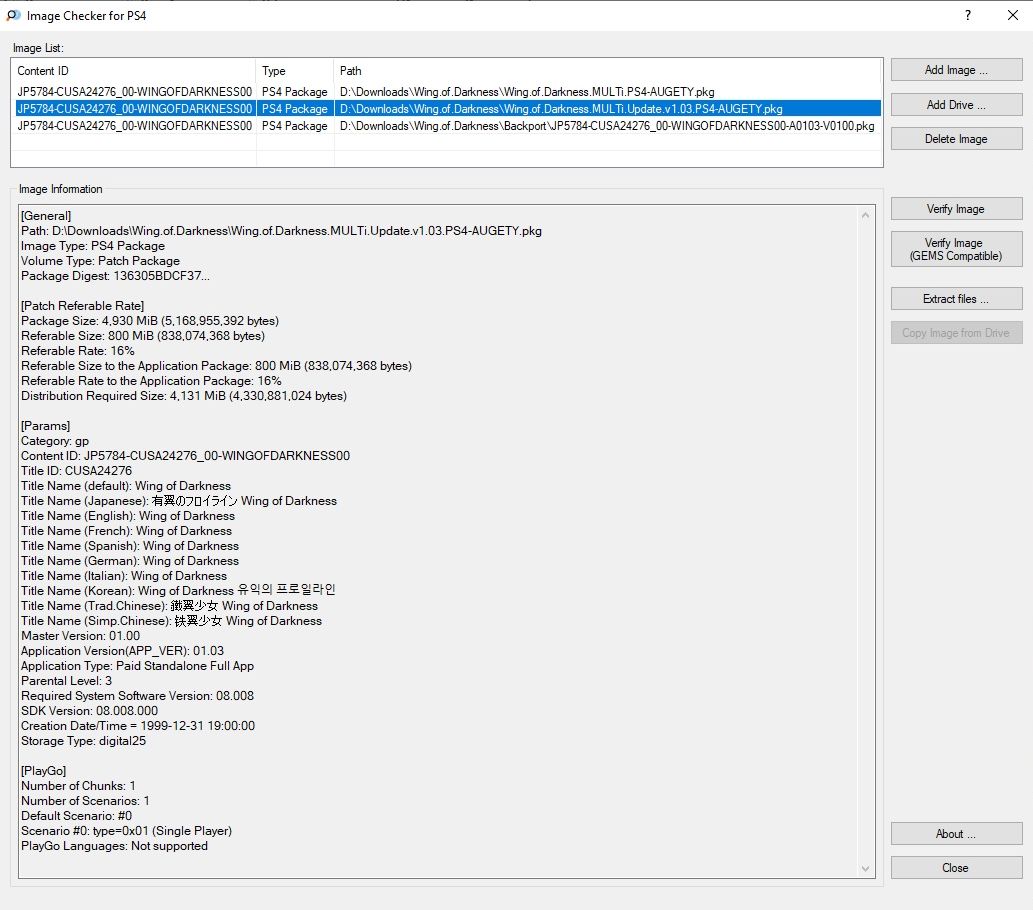Click the Required System Software Version line
The height and width of the screenshot is (910, 1033).
[138, 696]
